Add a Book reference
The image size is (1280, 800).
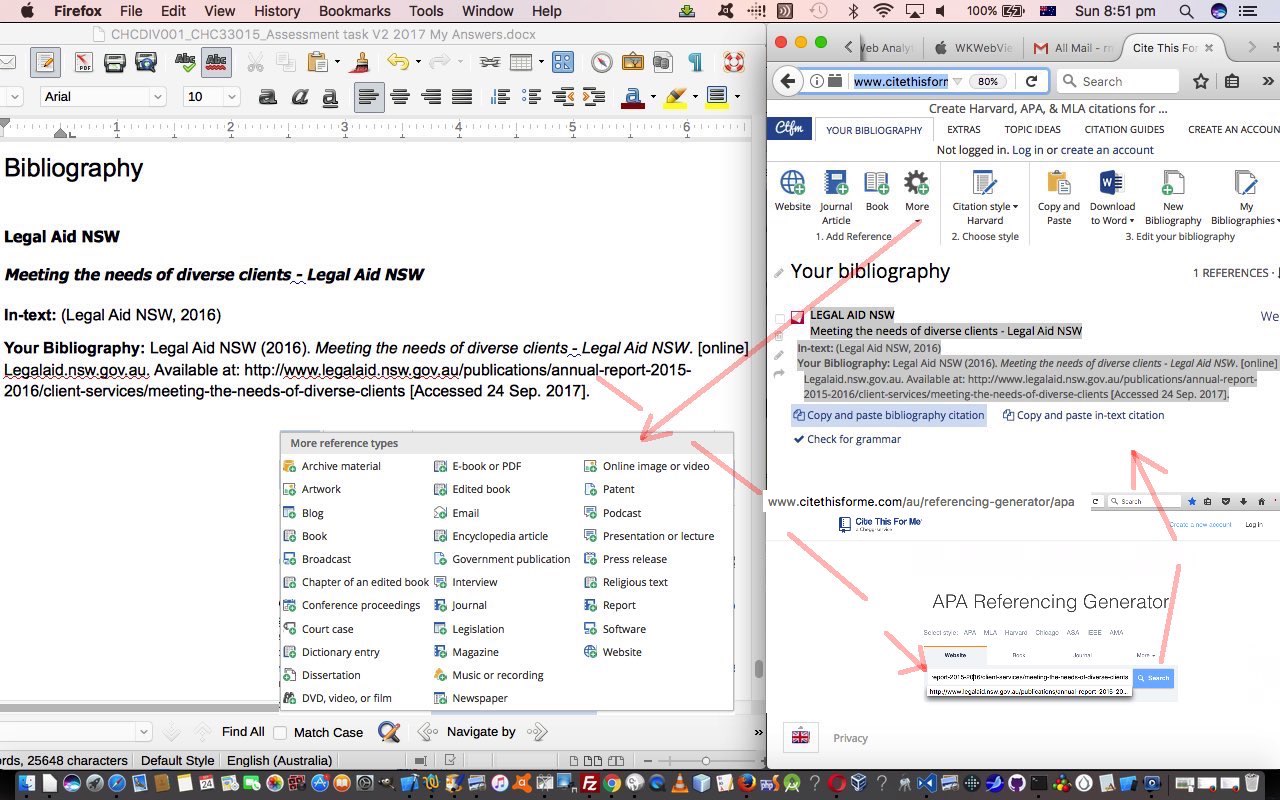[x=877, y=190]
